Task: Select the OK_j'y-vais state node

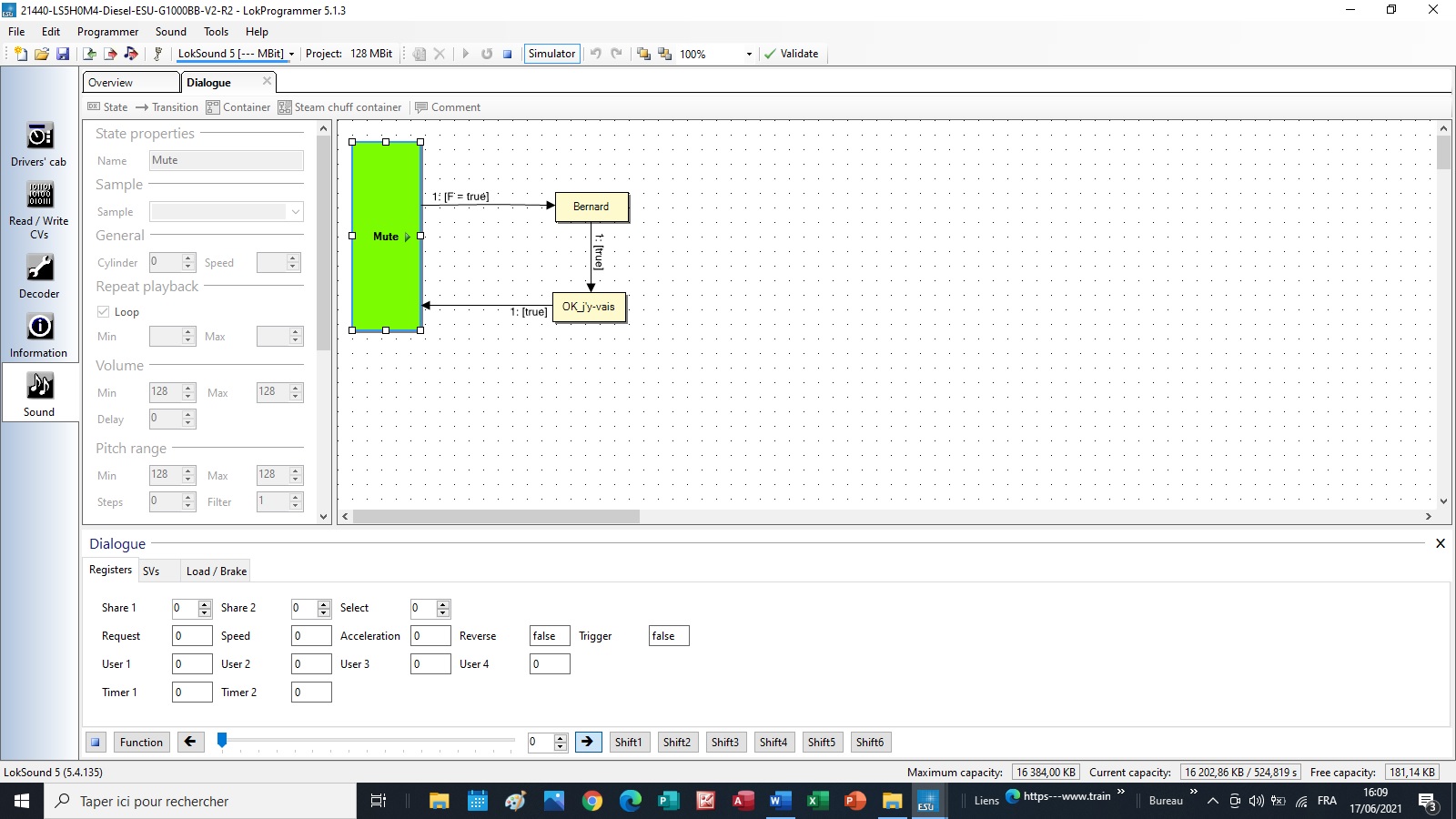Action: pos(589,307)
